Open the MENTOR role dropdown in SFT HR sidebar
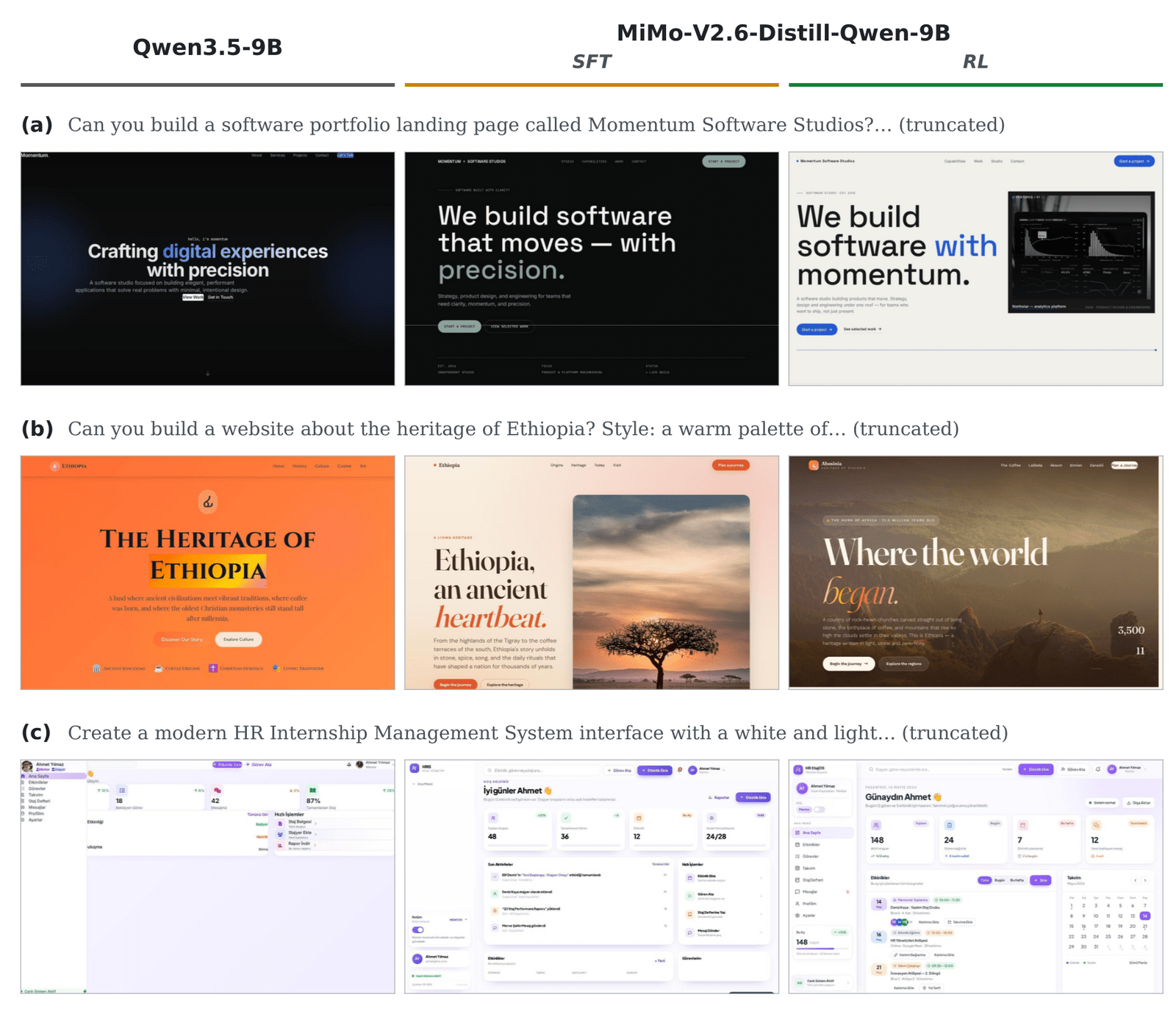Screen dimensions: 1176x1019 458,920
